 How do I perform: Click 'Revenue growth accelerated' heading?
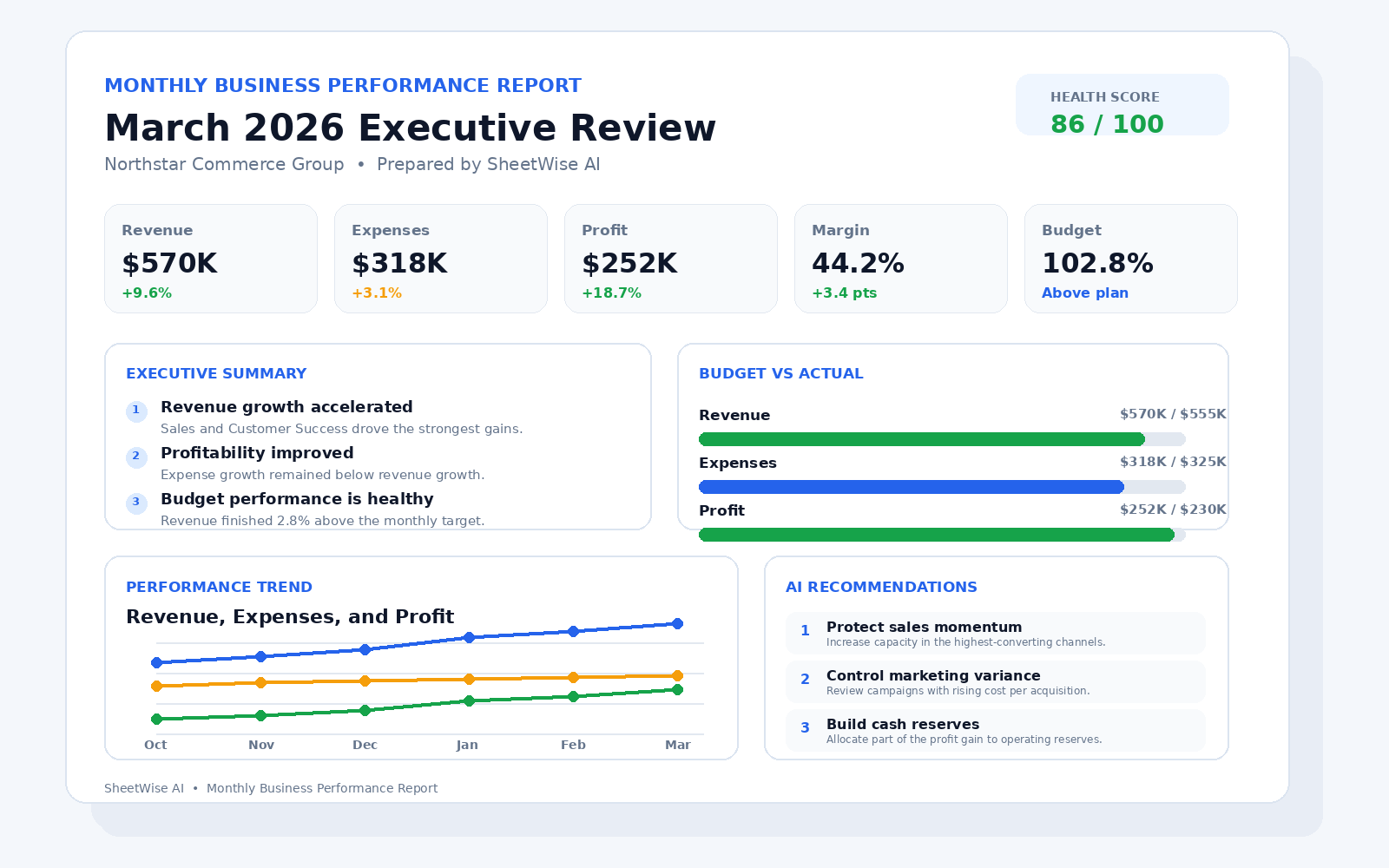[286, 407]
